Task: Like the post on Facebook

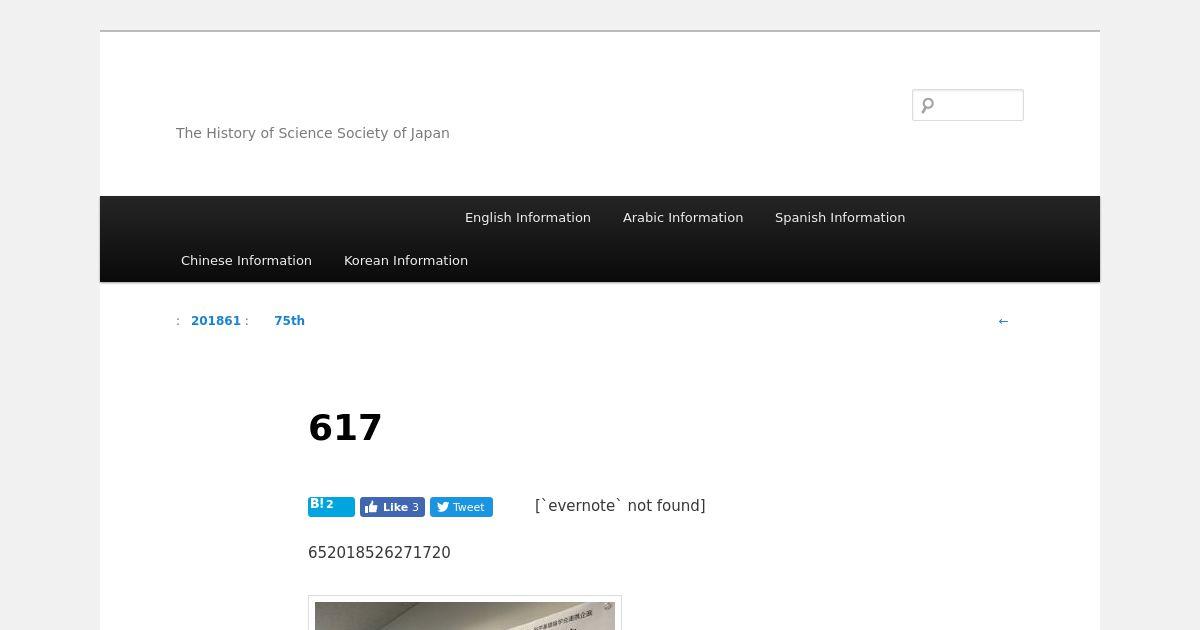Action: [392, 507]
